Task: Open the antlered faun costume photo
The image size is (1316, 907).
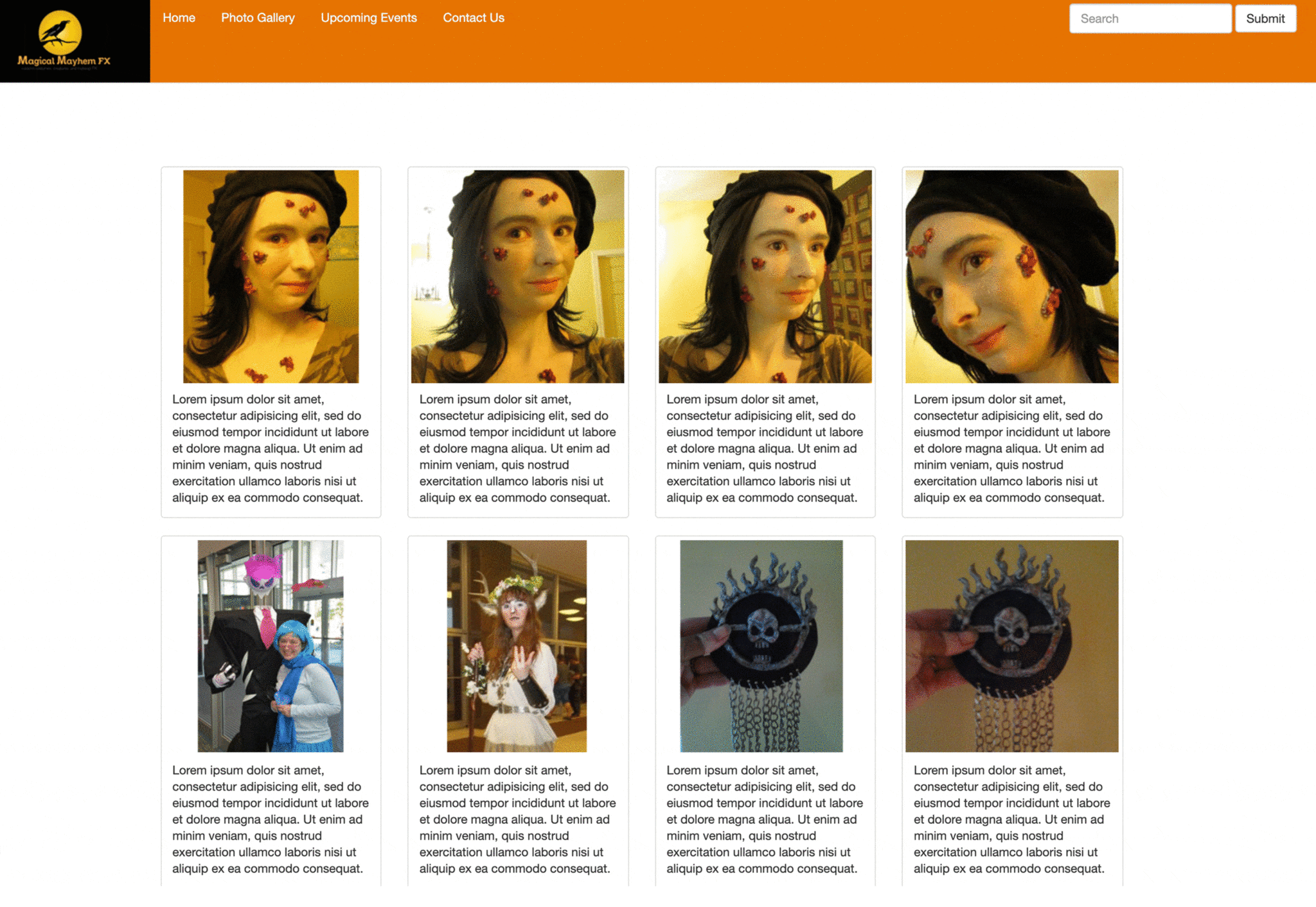Action: tap(517, 646)
